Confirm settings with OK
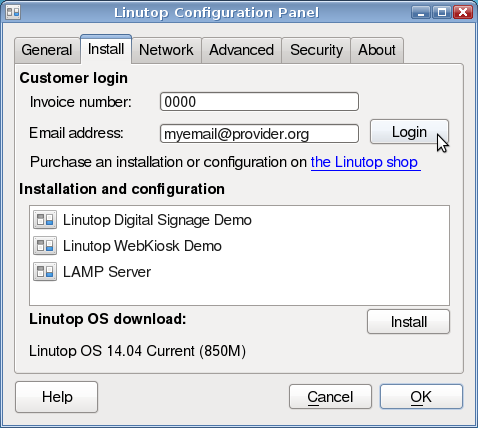 [x=421, y=397]
